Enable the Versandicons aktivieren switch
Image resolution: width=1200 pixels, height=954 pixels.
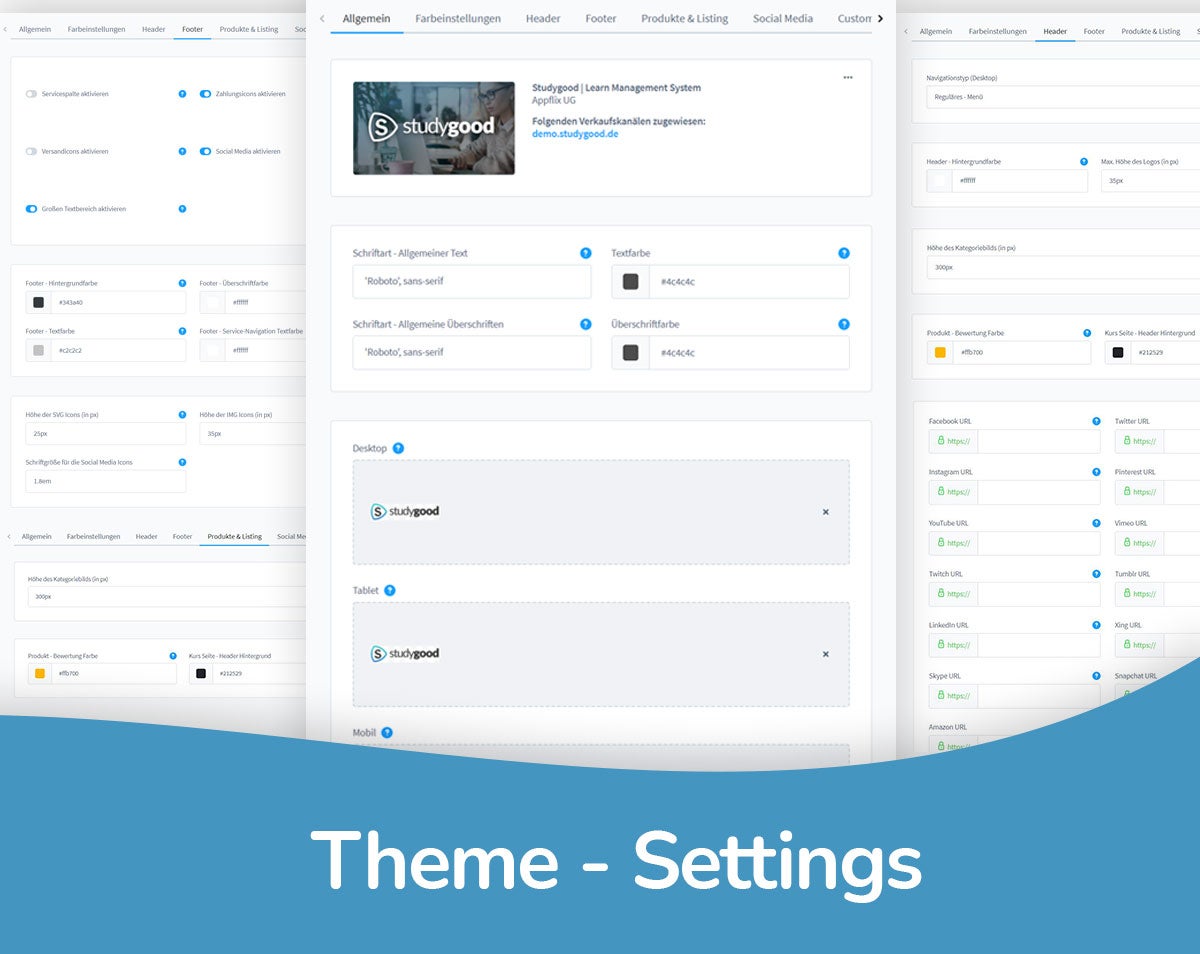coord(31,151)
